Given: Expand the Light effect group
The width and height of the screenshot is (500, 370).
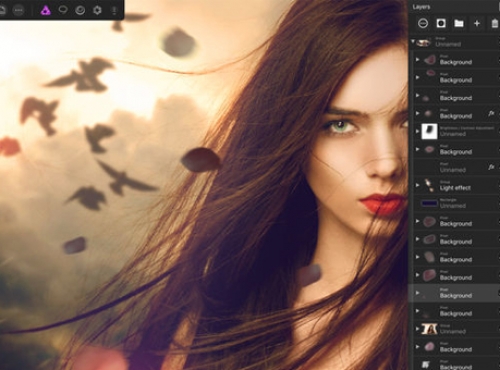Looking at the screenshot, I should click(x=417, y=185).
